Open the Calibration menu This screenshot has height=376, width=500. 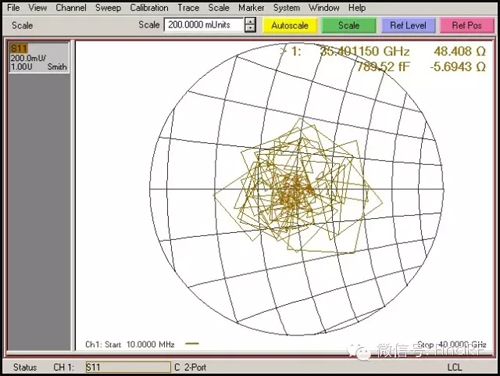point(149,8)
